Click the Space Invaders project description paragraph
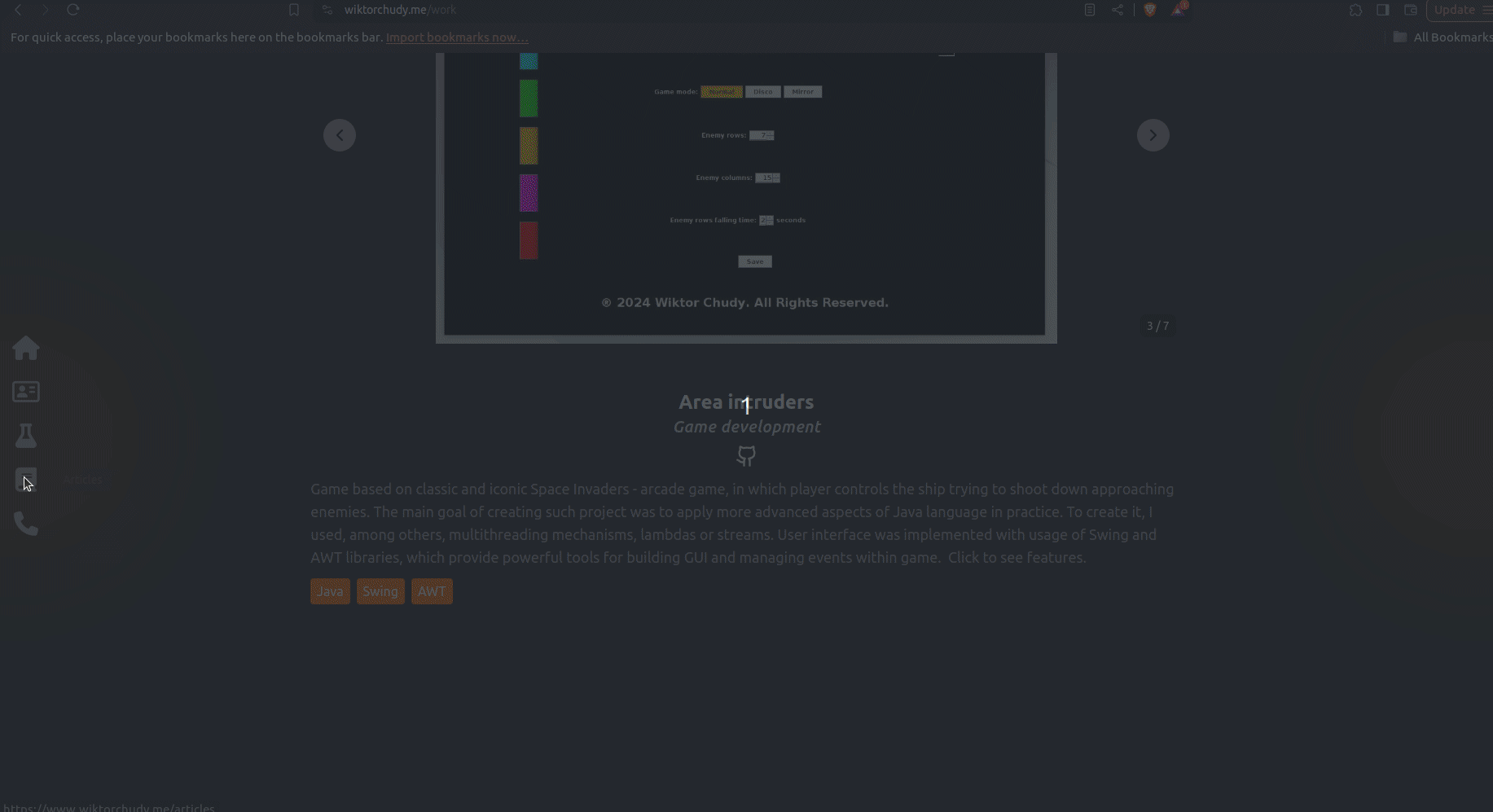Screen dimensions: 1493x812 (742, 524)
